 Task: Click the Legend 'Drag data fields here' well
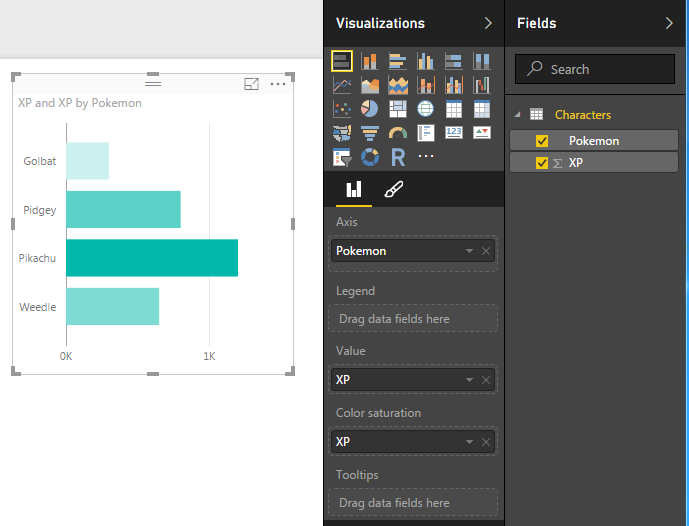413,319
